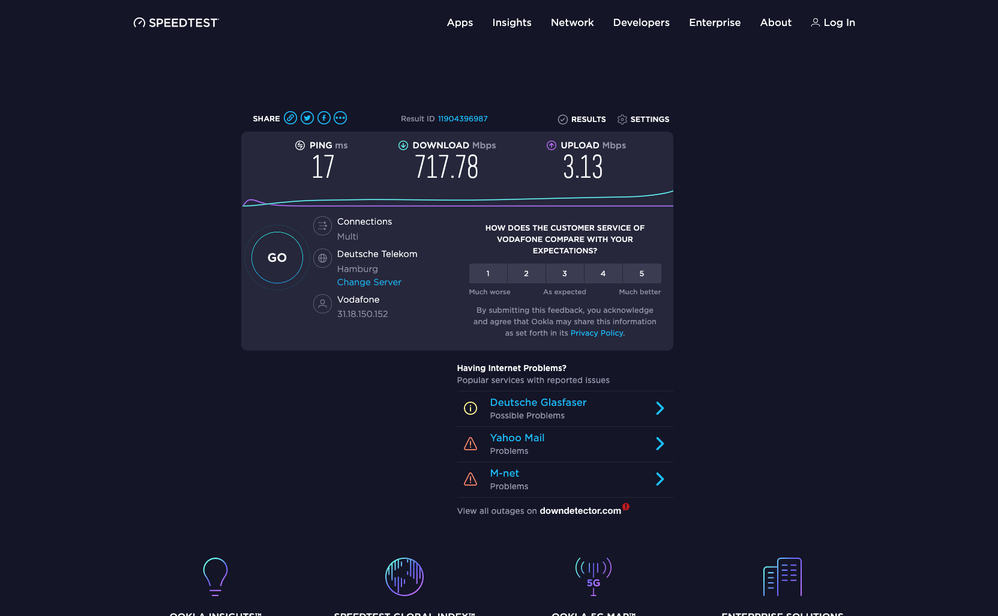Image resolution: width=998 pixels, height=616 pixels.
Task: Click the Speedtest logo
Action: (176, 22)
